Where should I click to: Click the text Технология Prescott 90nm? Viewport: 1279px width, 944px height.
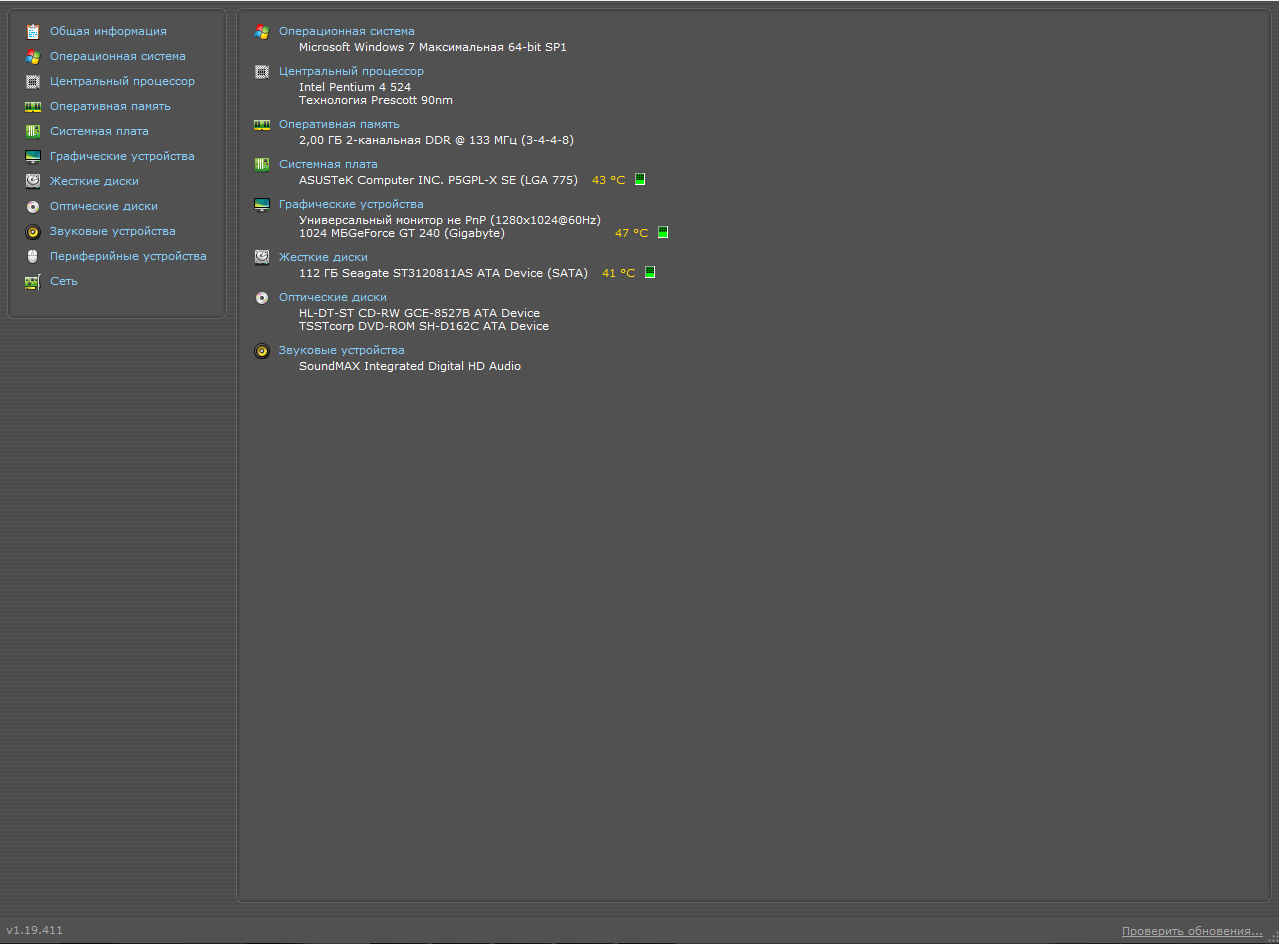pyautogui.click(x=376, y=100)
